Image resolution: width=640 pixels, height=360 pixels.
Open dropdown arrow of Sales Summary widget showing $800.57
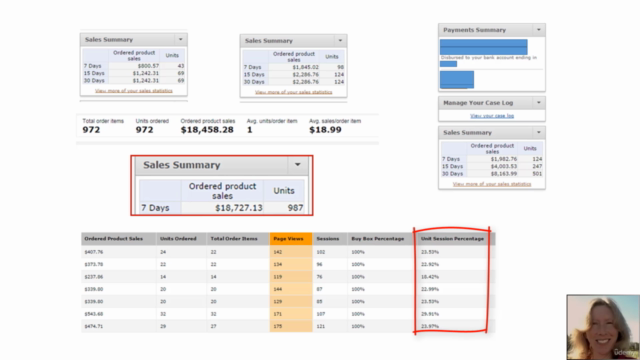[x=180, y=40]
